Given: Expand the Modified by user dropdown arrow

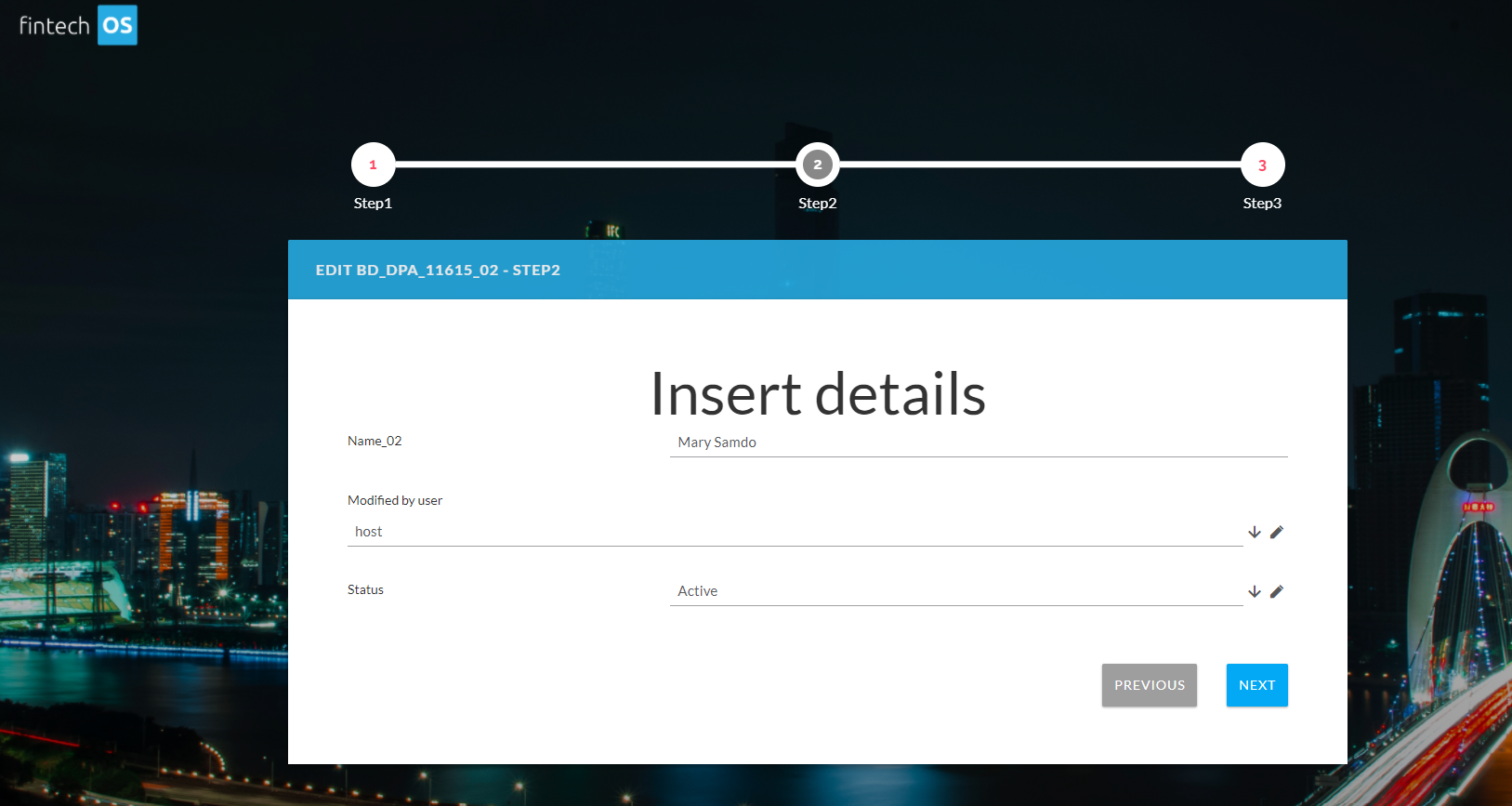Looking at the screenshot, I should click(1255, 532).
